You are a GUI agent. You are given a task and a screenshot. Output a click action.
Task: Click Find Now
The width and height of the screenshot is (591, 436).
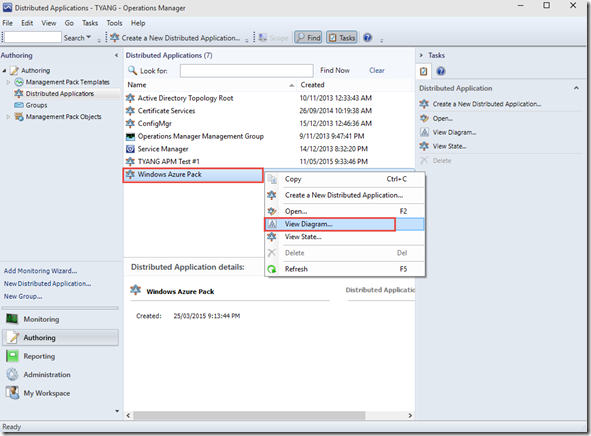[x=335, y=70]
